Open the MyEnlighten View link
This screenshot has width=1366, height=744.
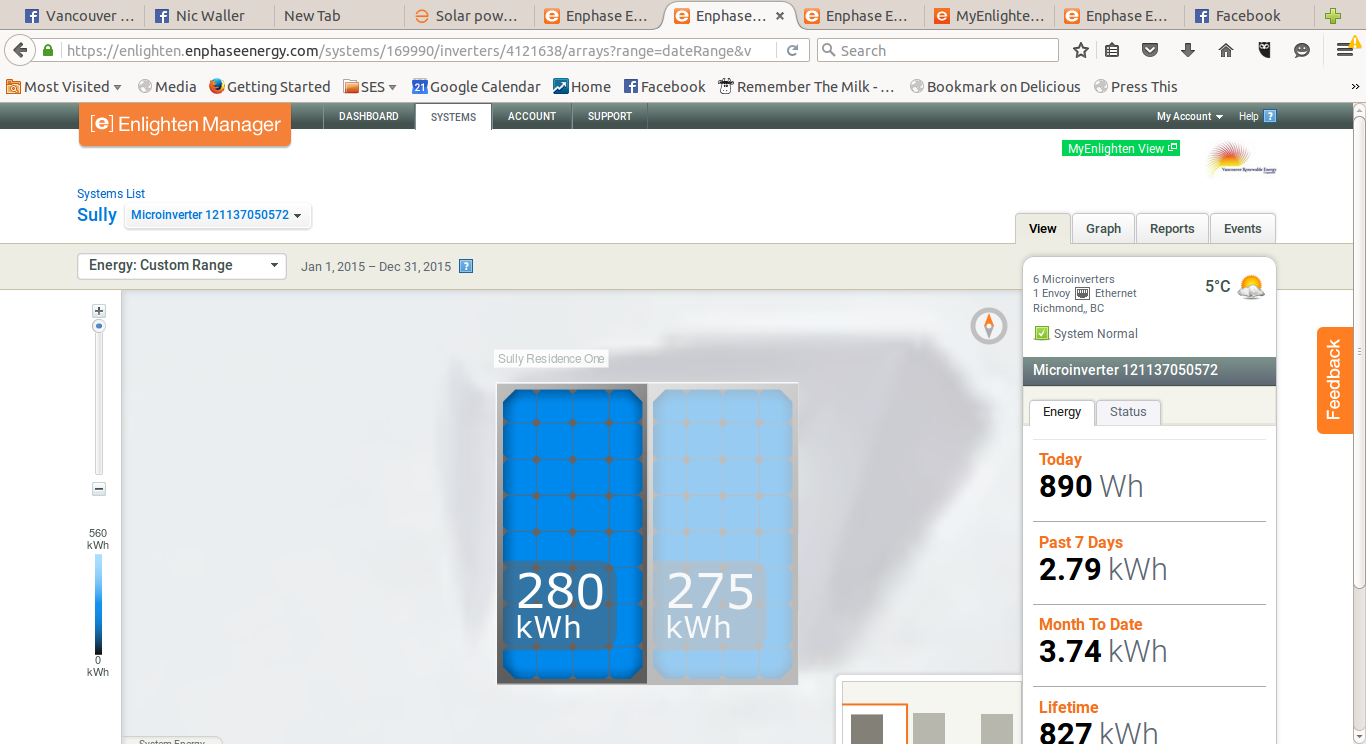[x=1121, y=148]
